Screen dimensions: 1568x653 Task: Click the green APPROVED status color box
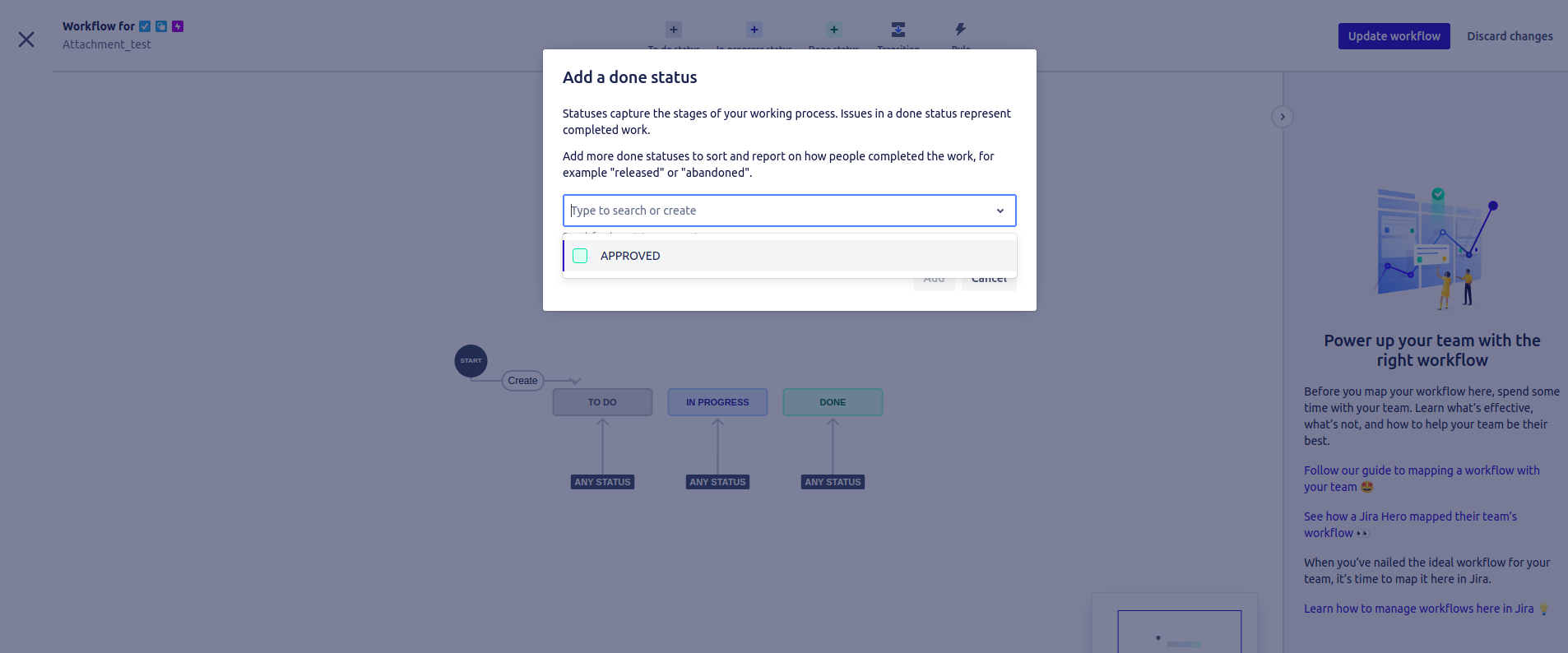pos(580,256)
